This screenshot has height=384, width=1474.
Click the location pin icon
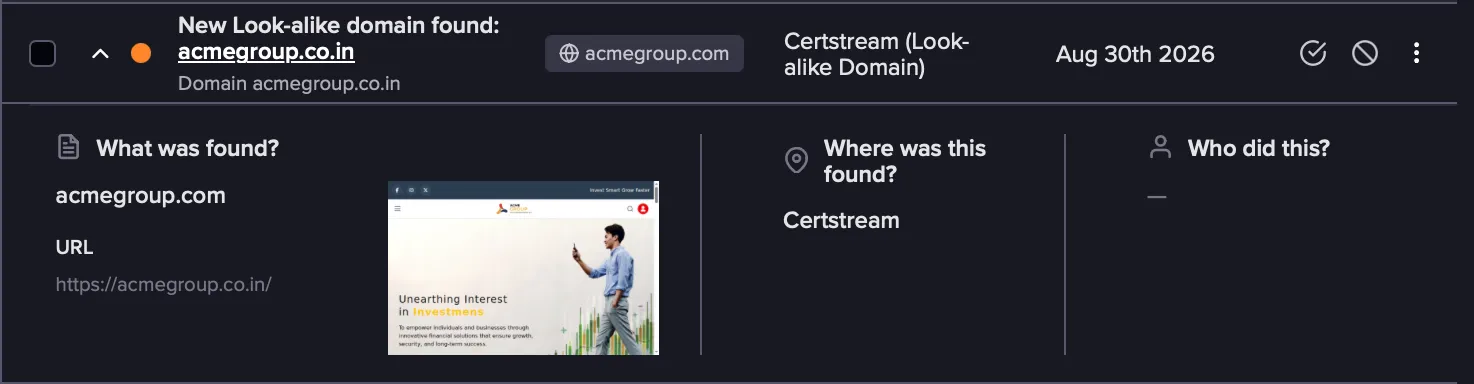(x=796, y=160)
